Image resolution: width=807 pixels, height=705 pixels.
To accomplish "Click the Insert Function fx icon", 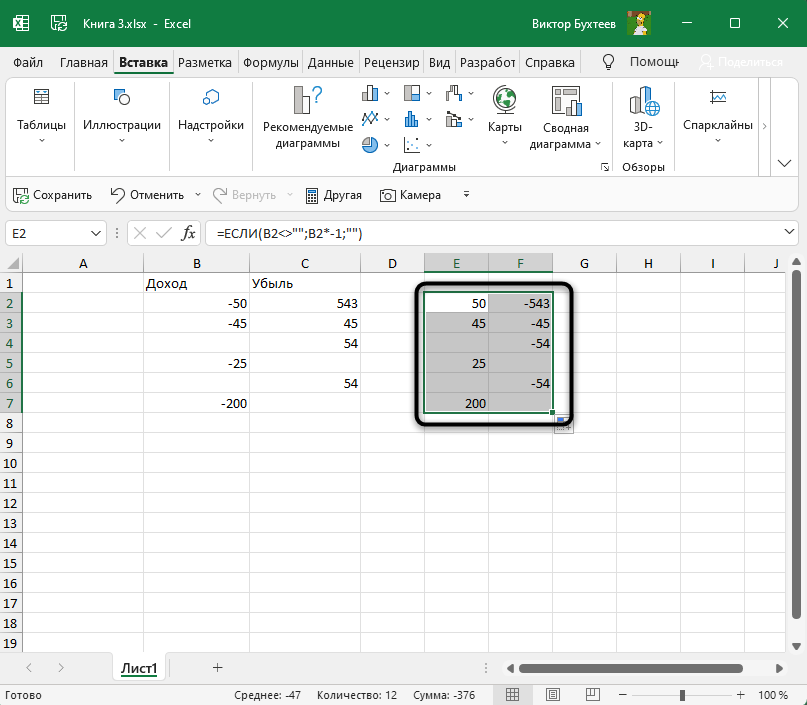I will (x=188, y=233).
